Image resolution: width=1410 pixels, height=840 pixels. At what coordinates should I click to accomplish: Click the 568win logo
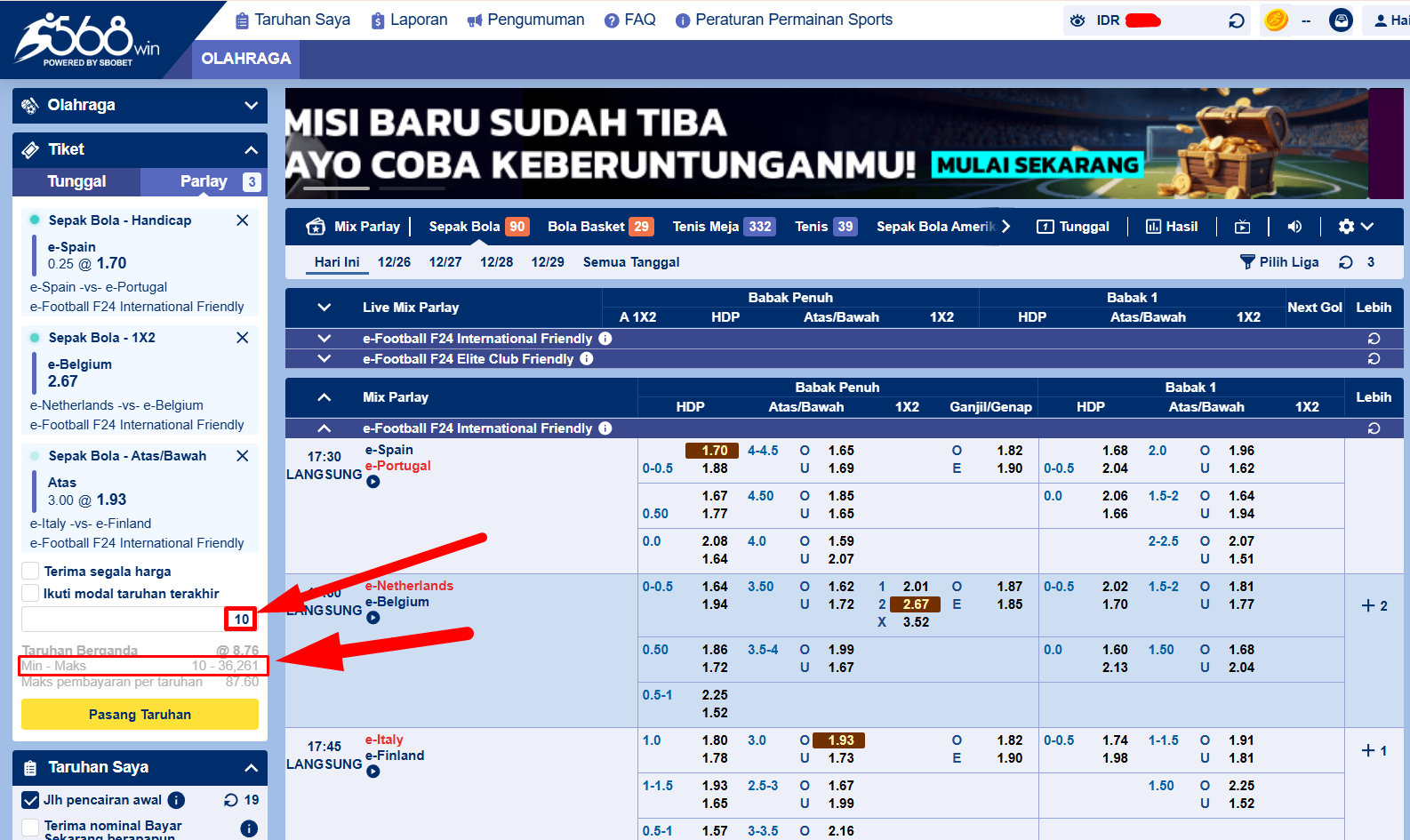tap(87, 40)
